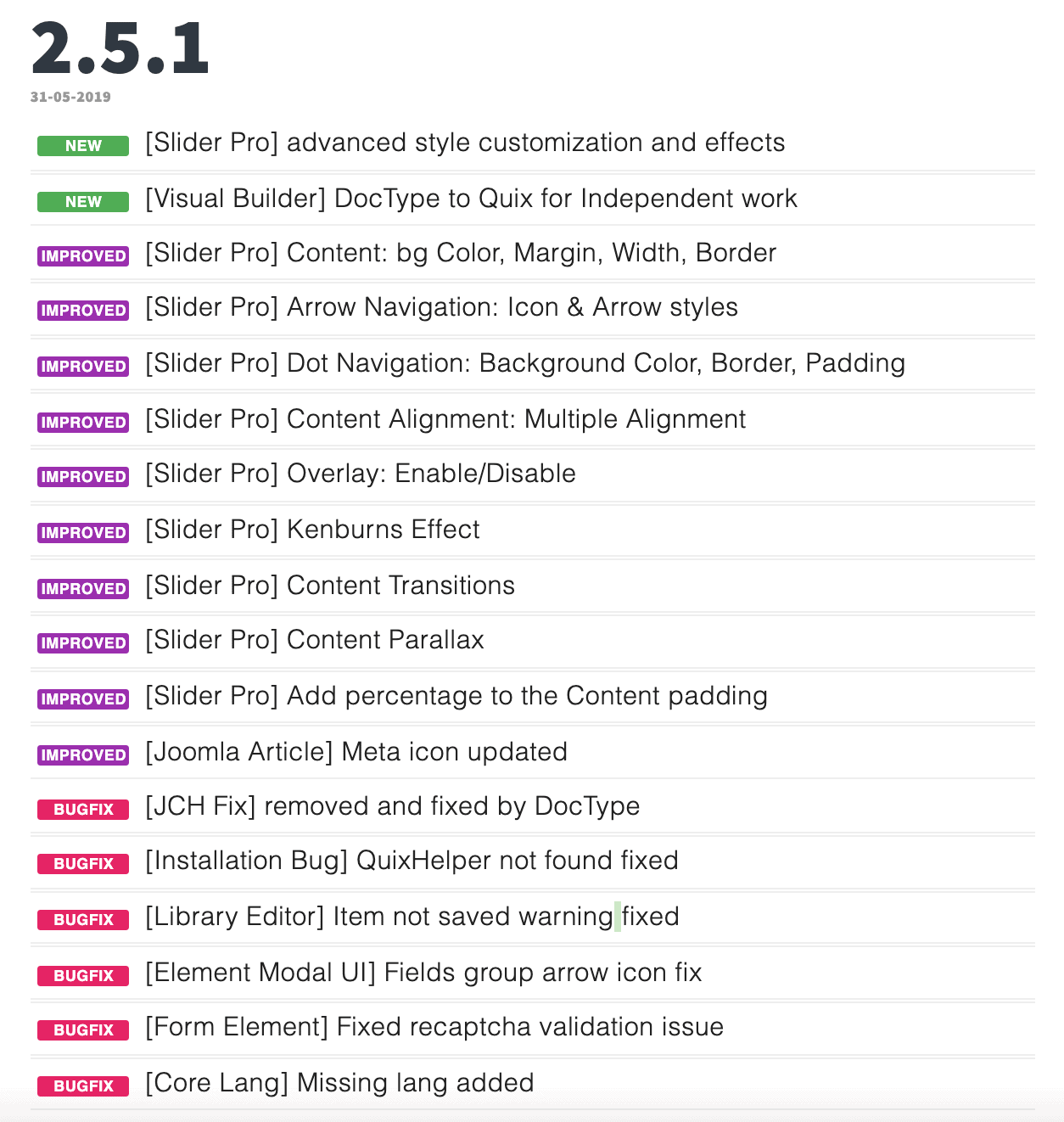Select the Overlay Enable/Disable entry
Screen dimensions: 1064x1122
coord(361,474)
